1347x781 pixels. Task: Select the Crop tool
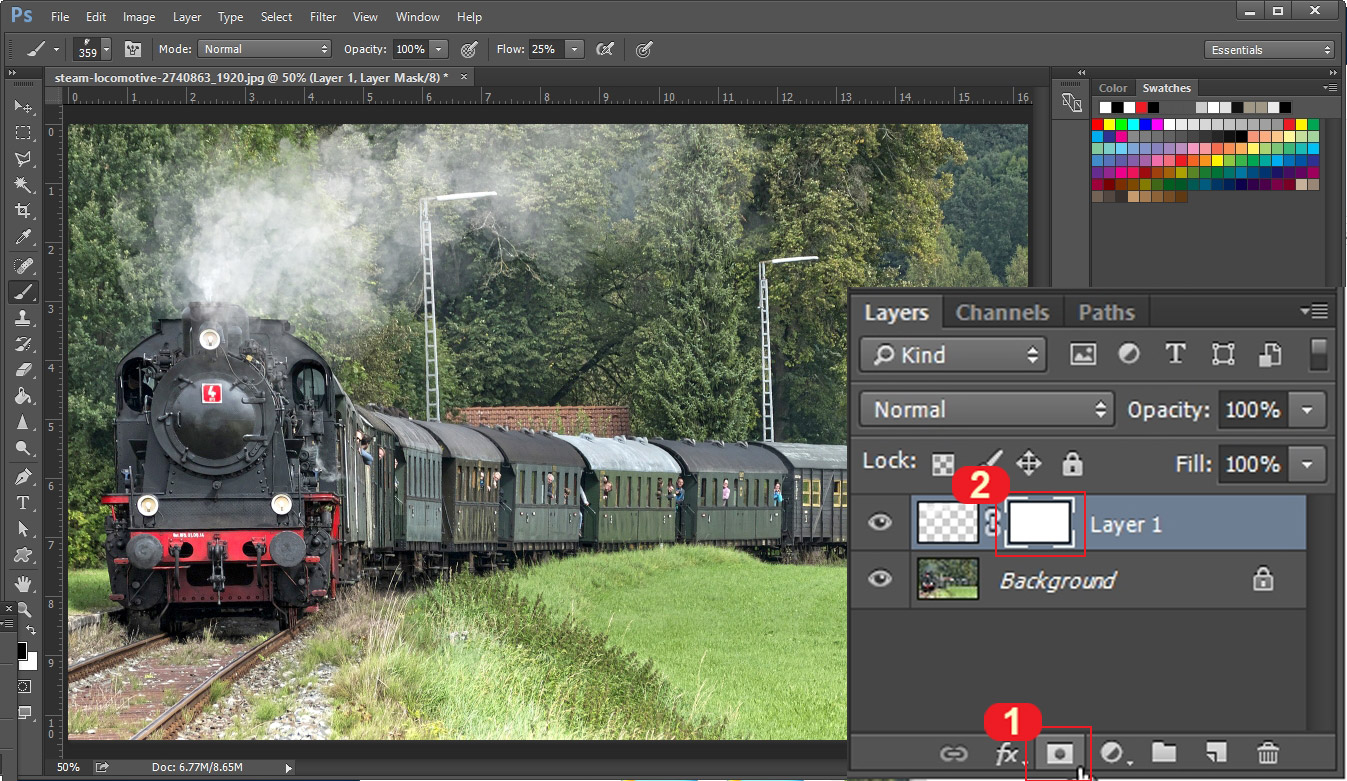pyautogui.click(x=23, y=211)
